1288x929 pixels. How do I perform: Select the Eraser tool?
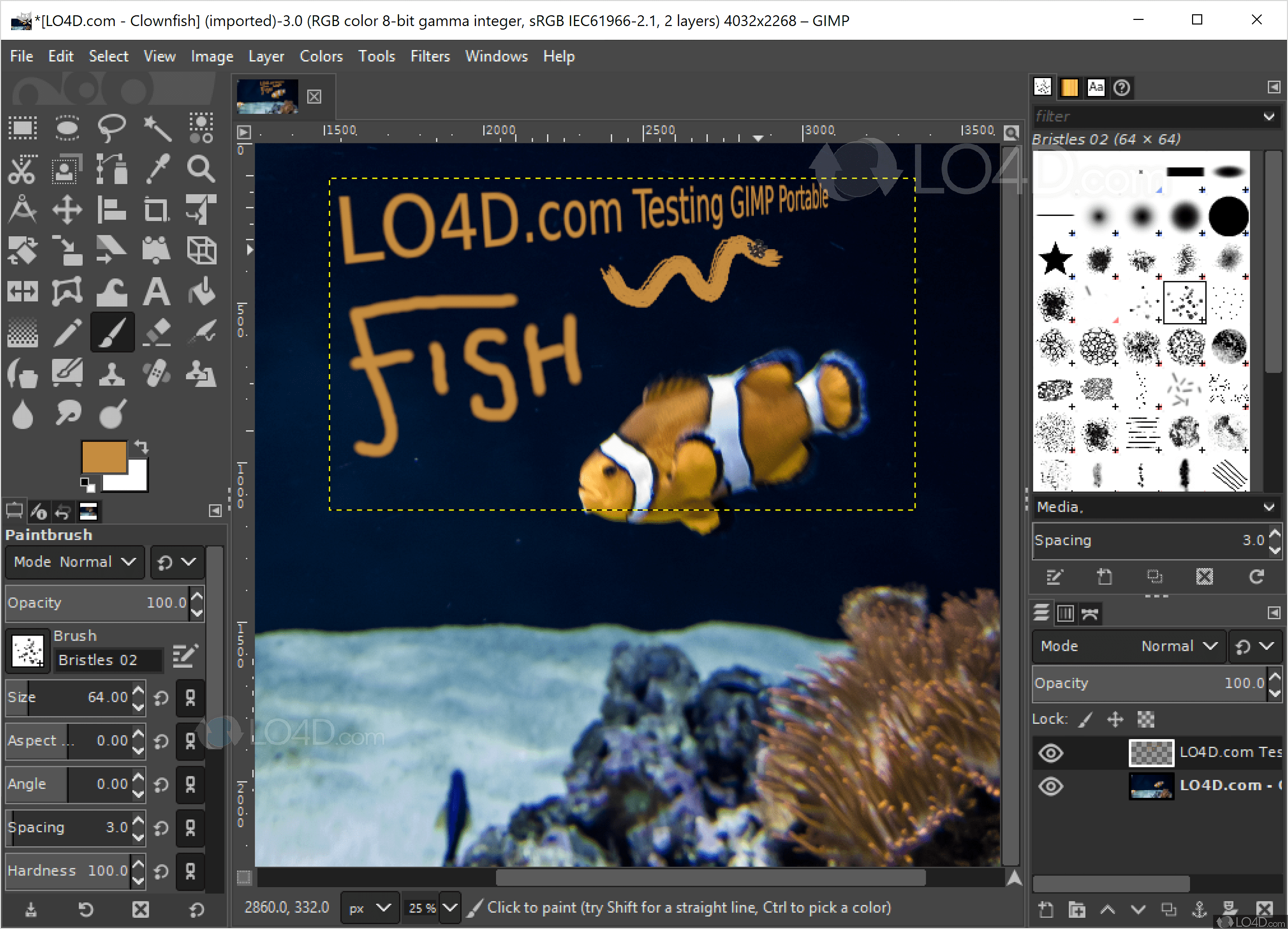(156, 333)
